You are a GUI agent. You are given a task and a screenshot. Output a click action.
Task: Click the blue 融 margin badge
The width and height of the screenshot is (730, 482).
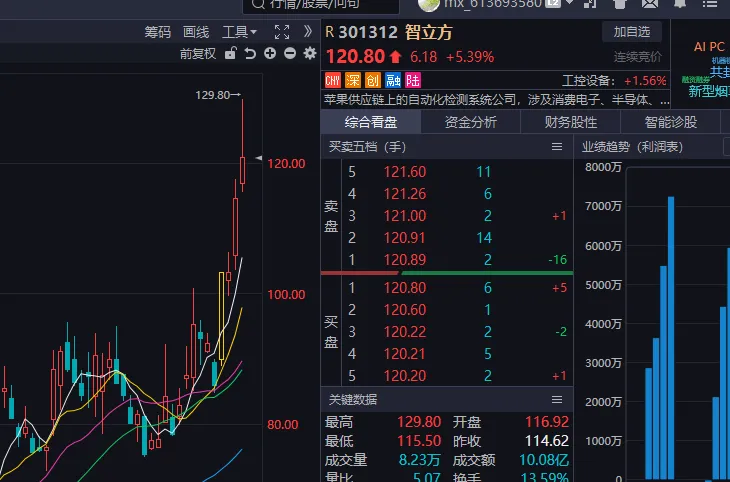point(393,80)
